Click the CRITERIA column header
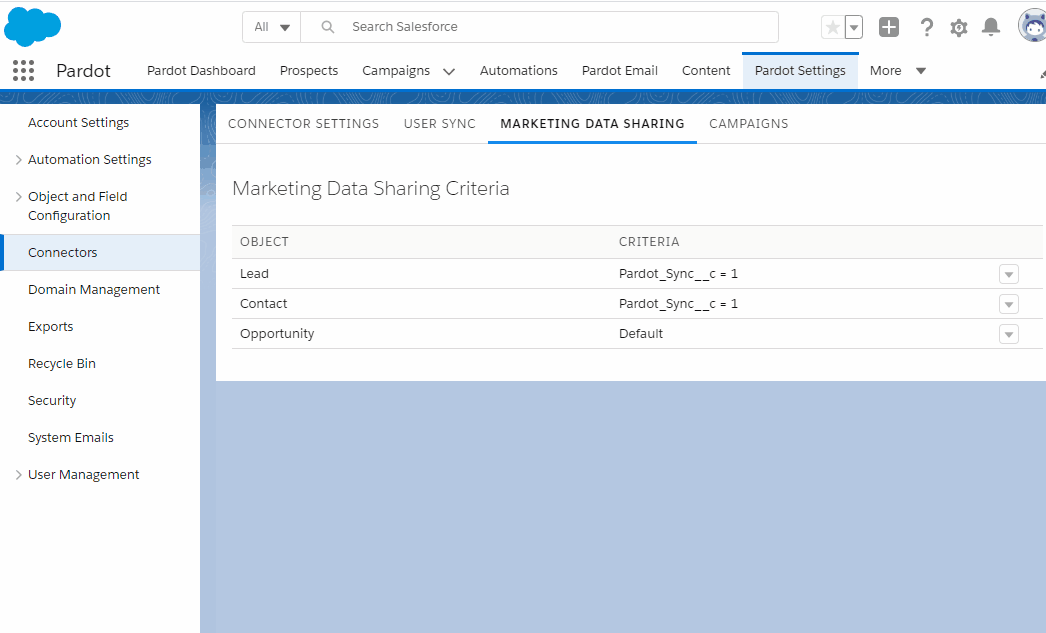The image size is (1046, 633). 649,242
